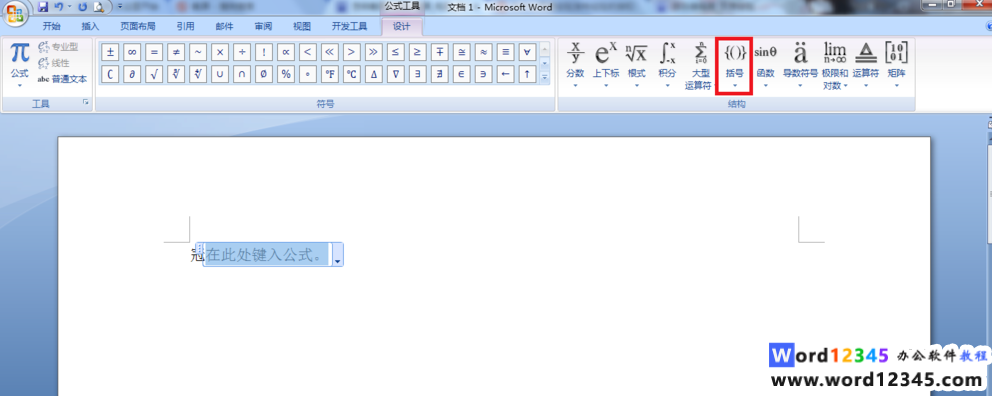
Task: Insert less-than symbol
Action: (x=307, y=52)
